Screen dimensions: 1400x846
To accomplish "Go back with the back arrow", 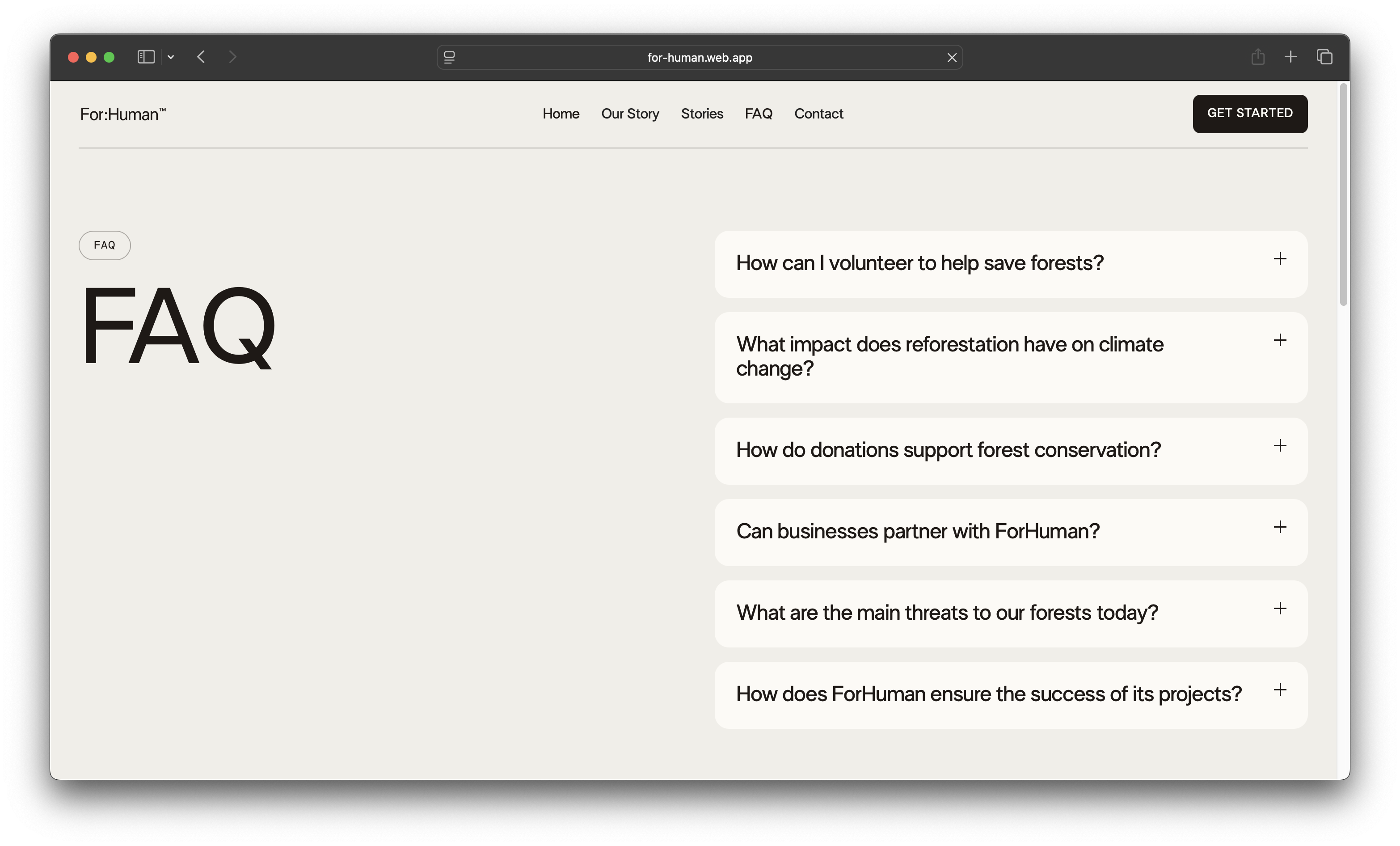I will [201, 57].
